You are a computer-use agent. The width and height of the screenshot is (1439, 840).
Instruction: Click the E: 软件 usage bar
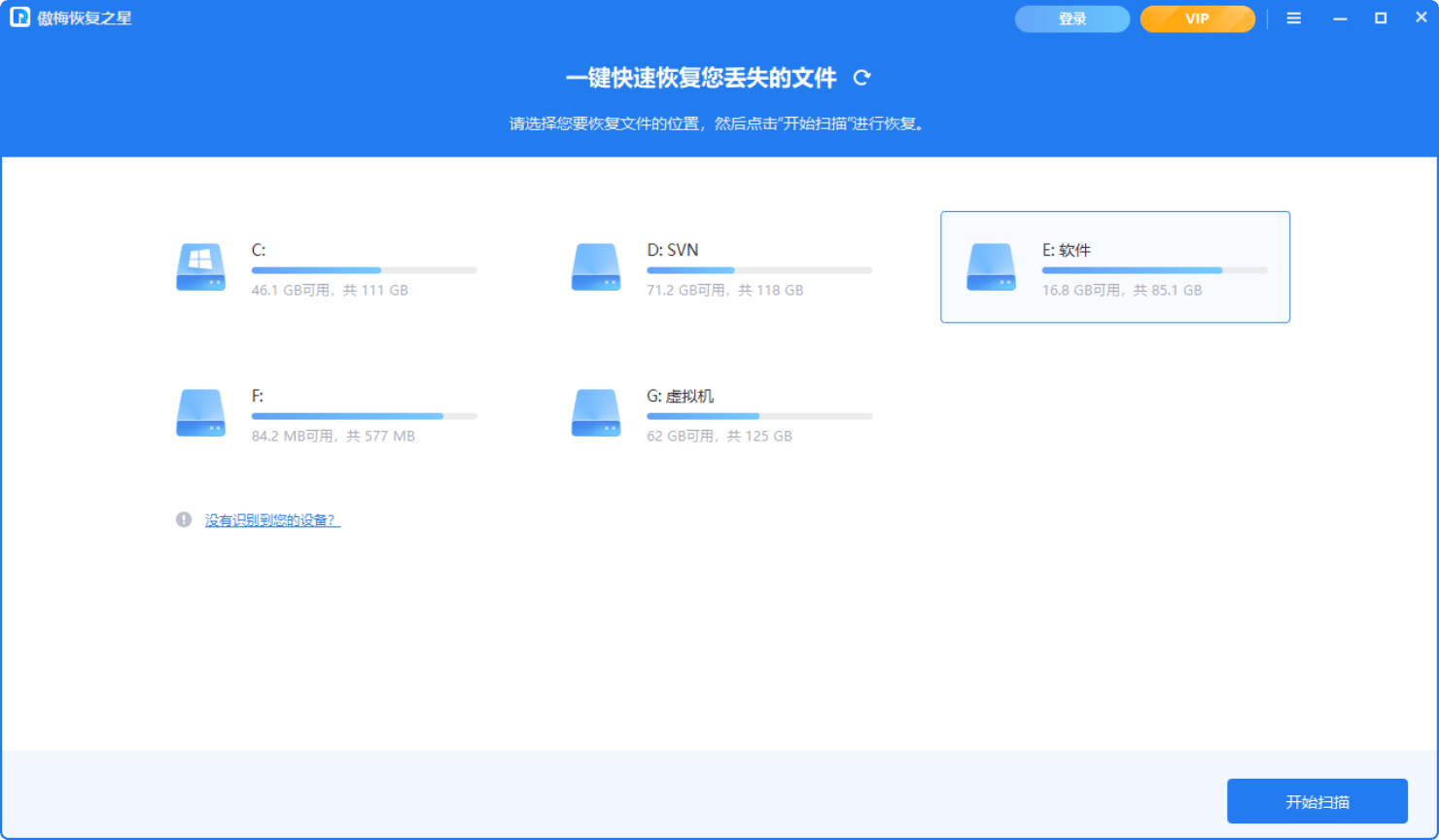tap(1155, 270)
